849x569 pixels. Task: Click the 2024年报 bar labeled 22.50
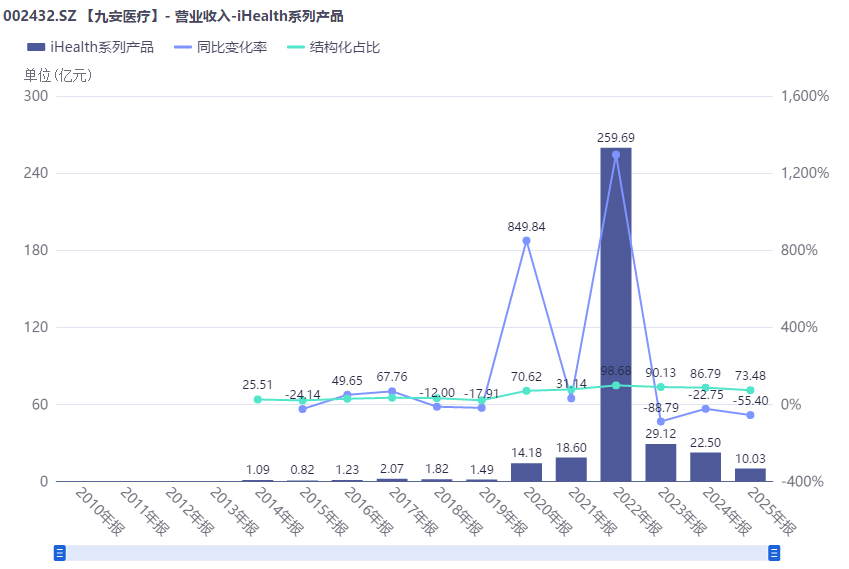706,467
